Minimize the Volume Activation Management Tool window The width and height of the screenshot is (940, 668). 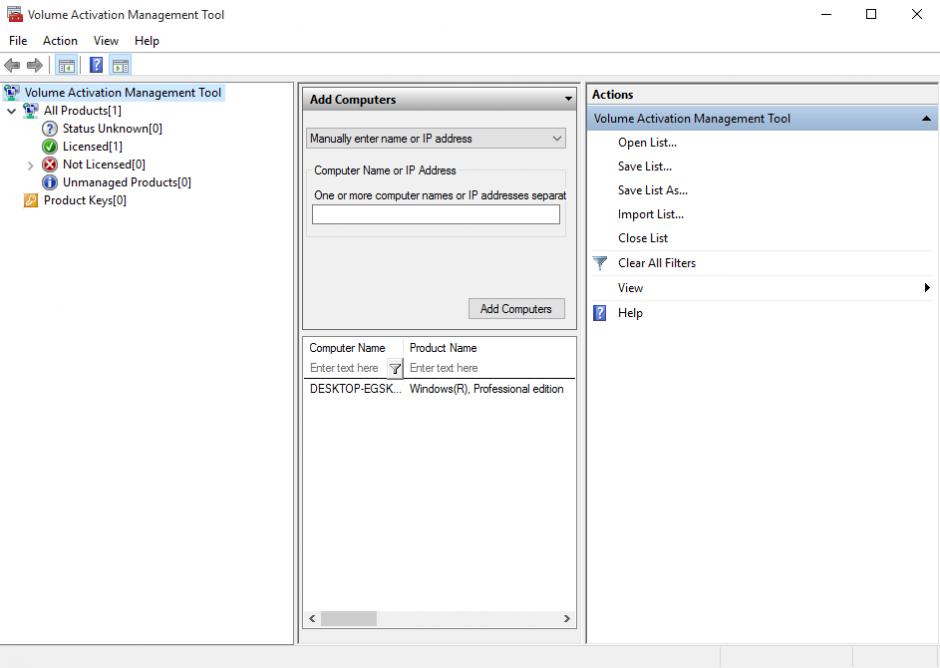tap(826, 14)
